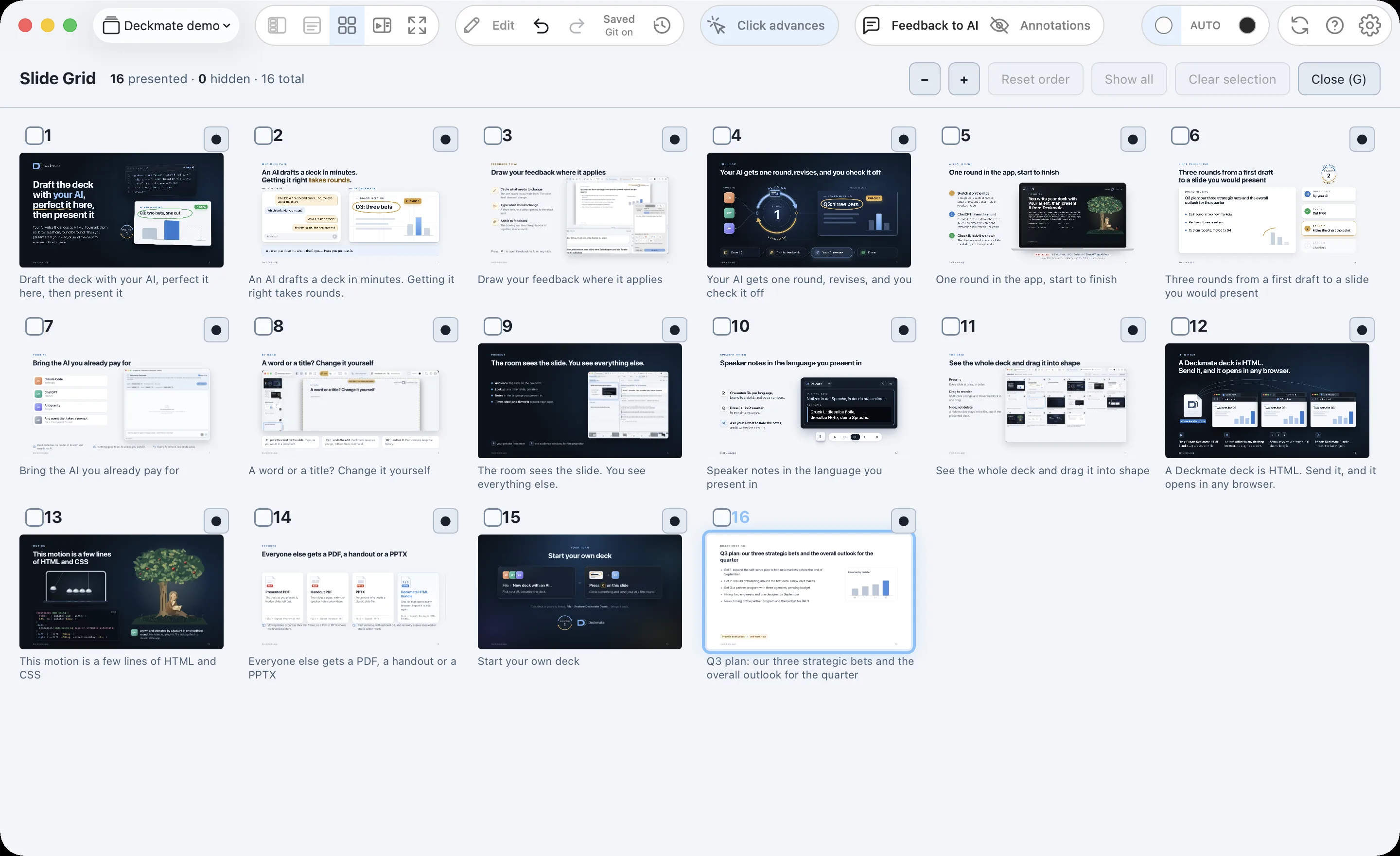Toggle the presented dot on slide 2
This screenshot has height=856, width=1400.
coord(445,139)
